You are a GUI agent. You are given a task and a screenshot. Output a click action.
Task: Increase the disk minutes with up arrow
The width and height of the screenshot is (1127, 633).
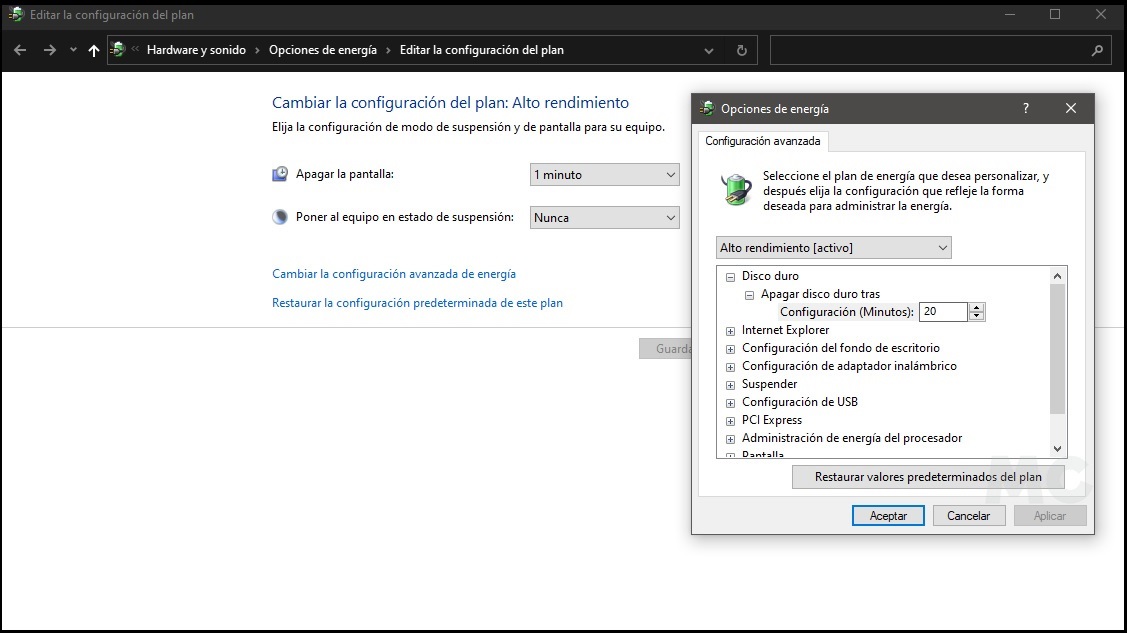977,307
